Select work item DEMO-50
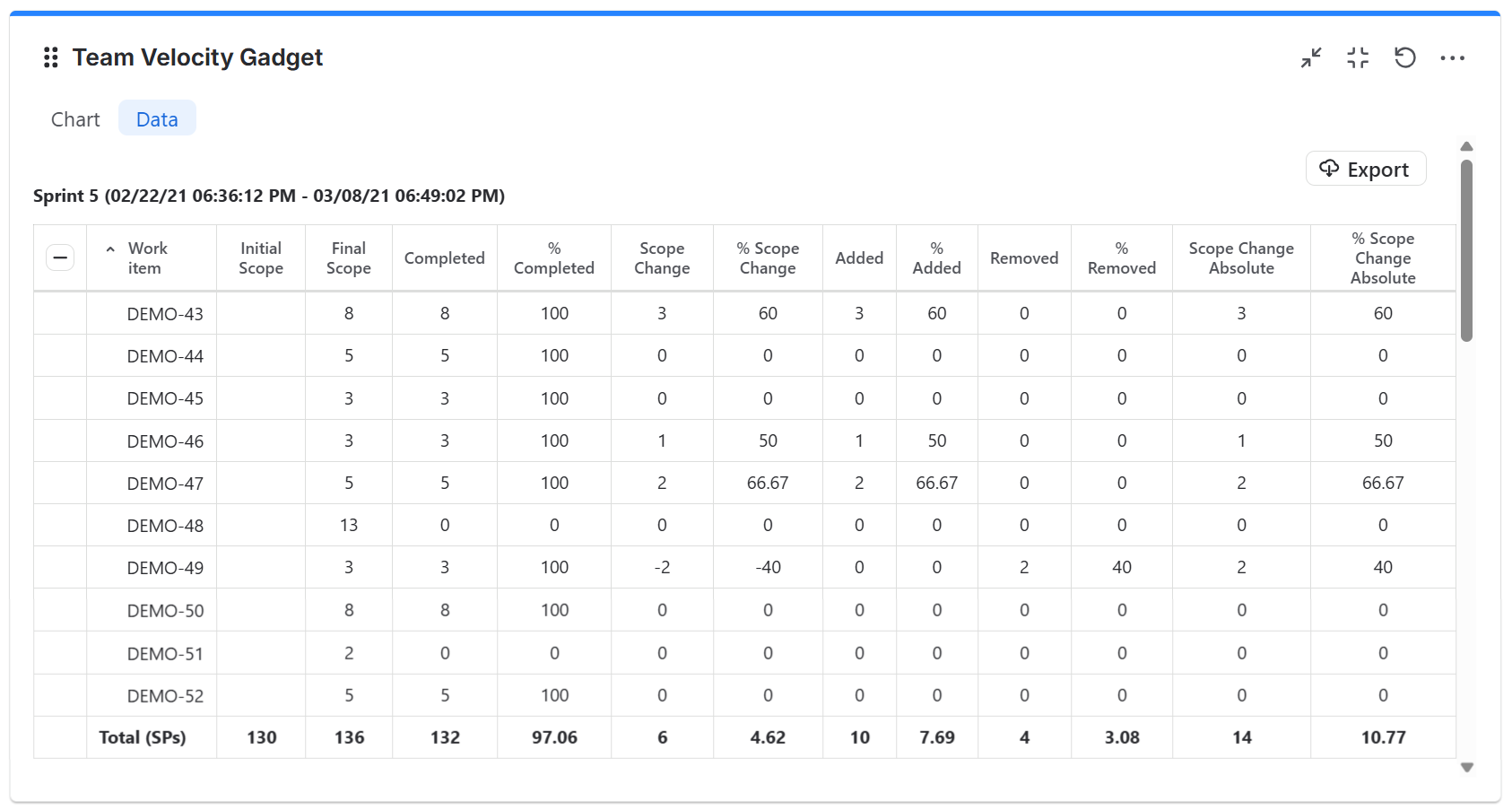 point(165,611)
